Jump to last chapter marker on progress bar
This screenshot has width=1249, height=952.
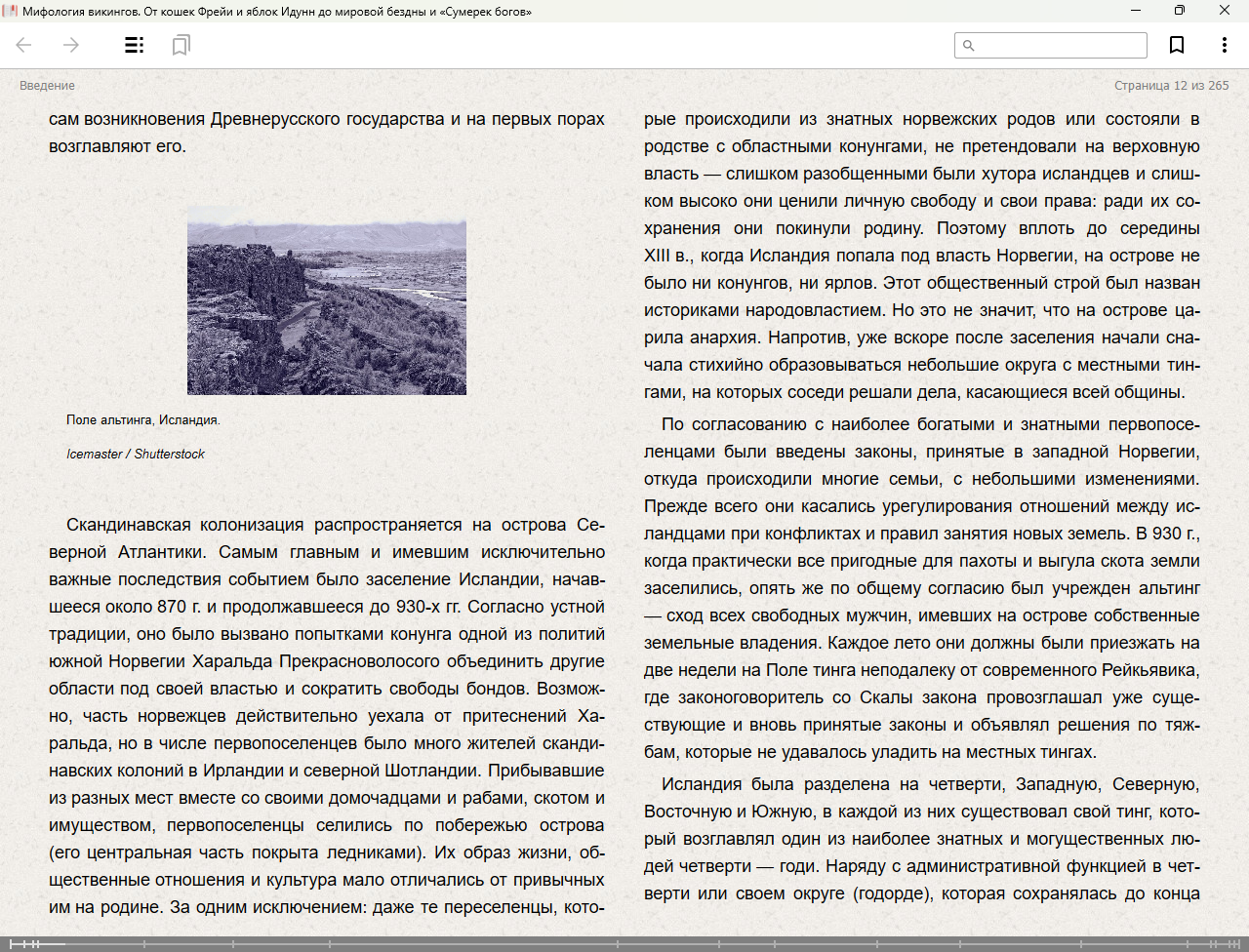pos(1239,944)
